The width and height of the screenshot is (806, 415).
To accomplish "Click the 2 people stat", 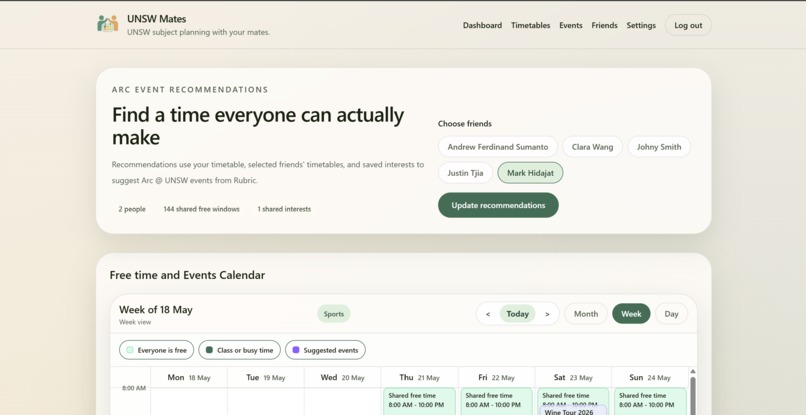I will point(132,209).
